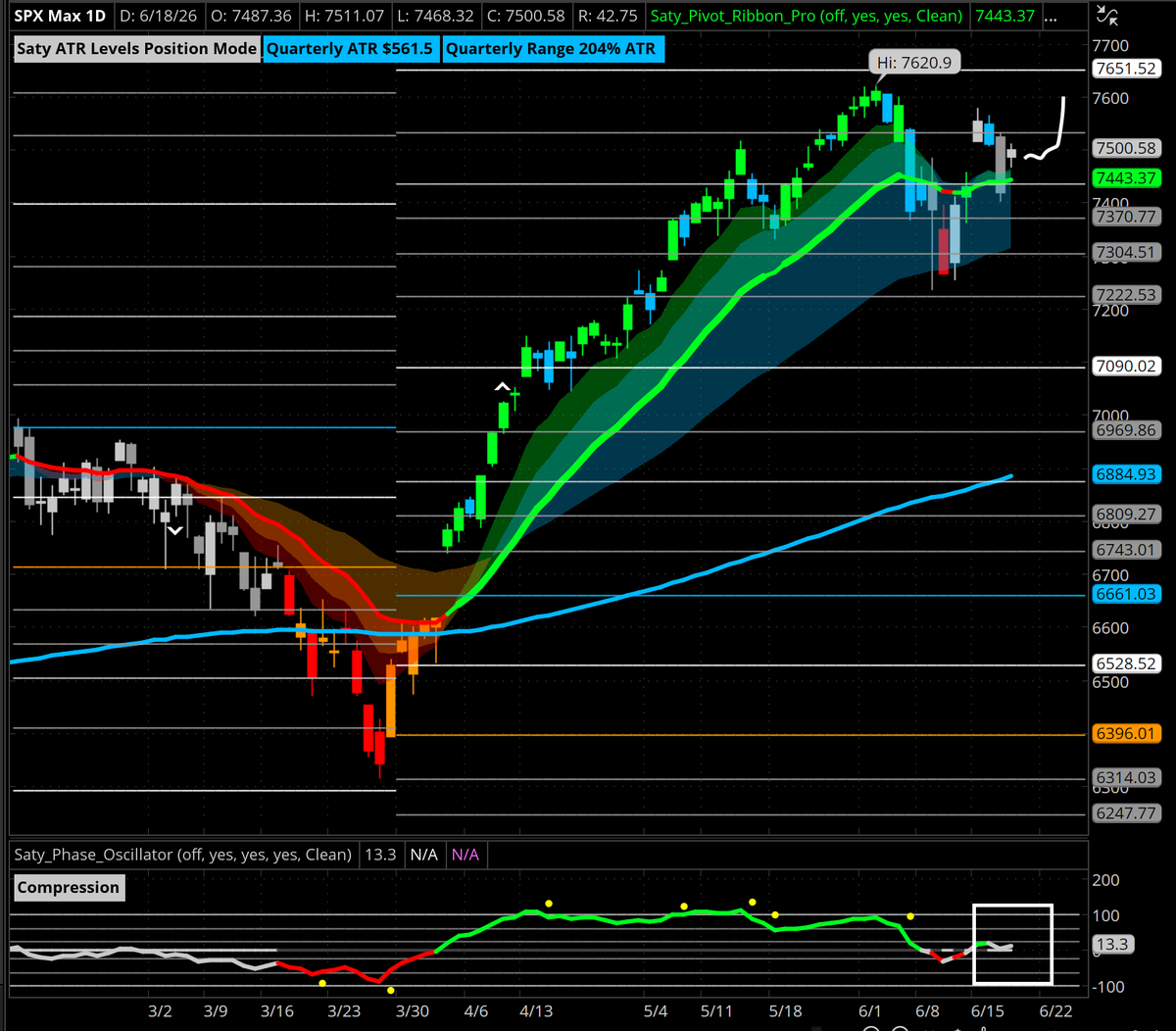Click the green 7443.37 value in the header
The image size is (1176, 1031).
click(x=1005, y=17)
